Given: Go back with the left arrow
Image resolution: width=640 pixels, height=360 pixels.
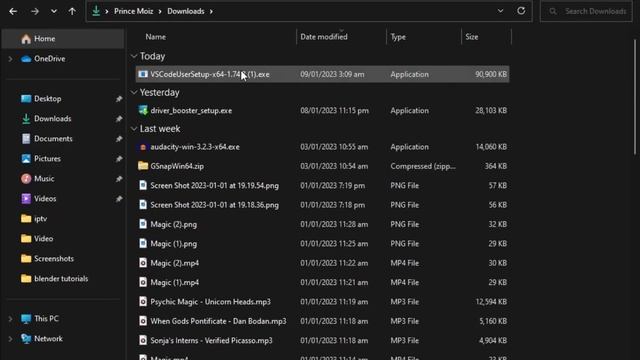Looking at the screenshot, I should [x=13, y=11].
